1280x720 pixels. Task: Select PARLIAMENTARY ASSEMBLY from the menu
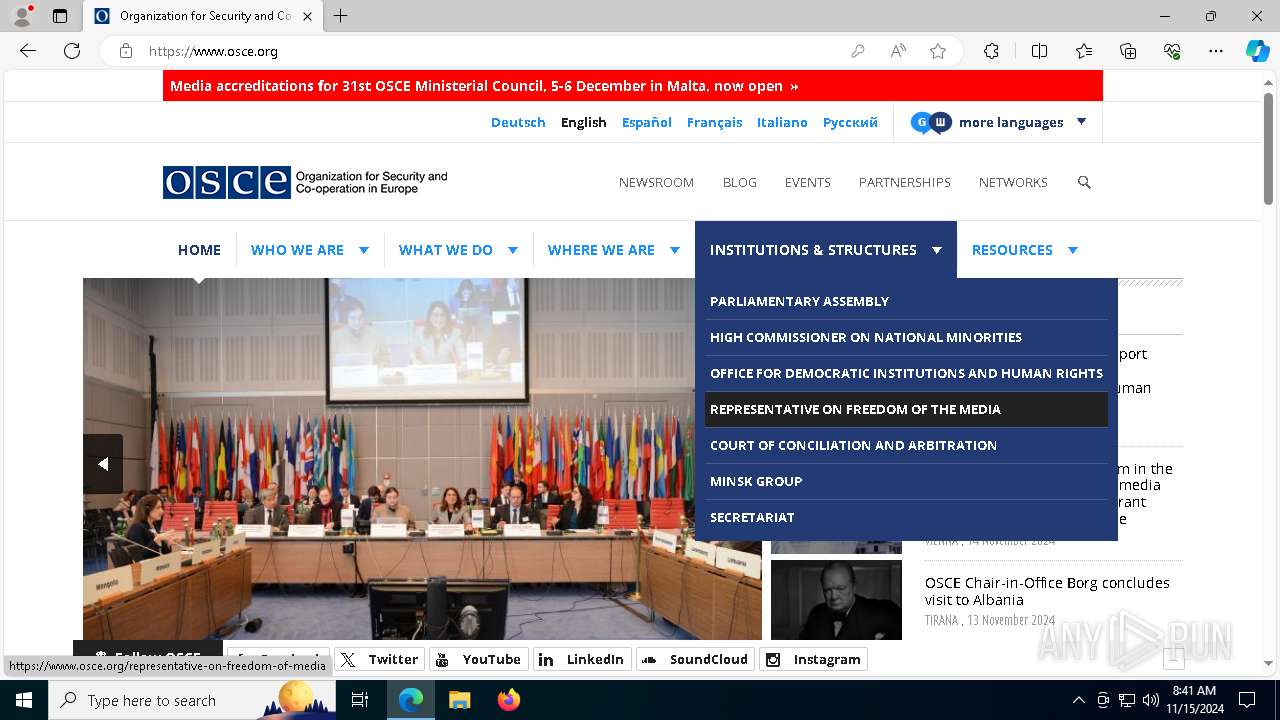click(x=906, y=301)
